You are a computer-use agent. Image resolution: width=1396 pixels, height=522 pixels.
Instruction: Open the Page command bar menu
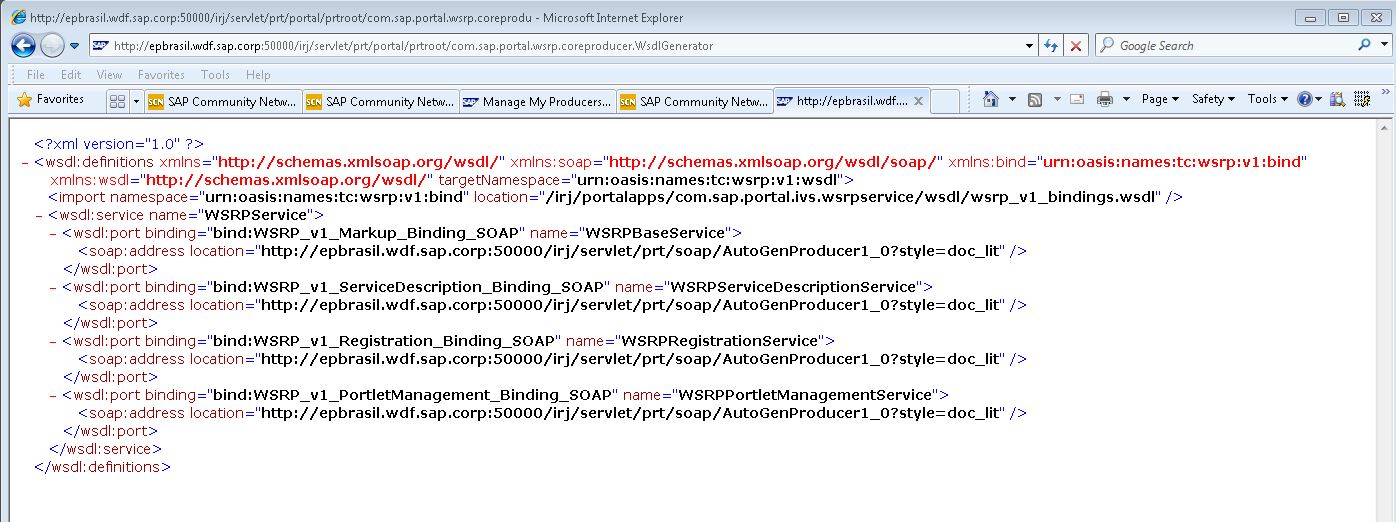[x=1160, y=99]
